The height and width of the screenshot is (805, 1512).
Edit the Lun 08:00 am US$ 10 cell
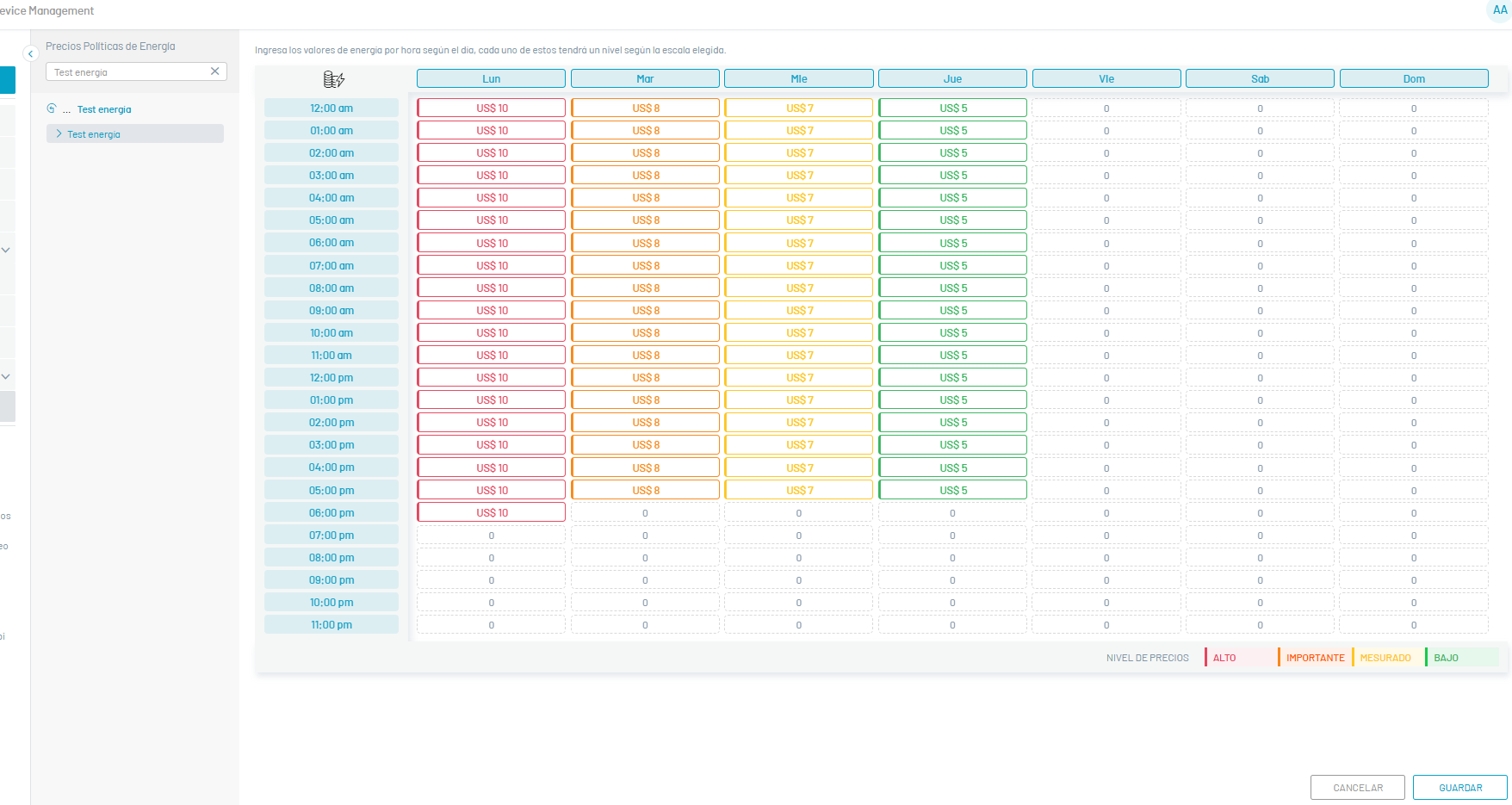[491, 288]
